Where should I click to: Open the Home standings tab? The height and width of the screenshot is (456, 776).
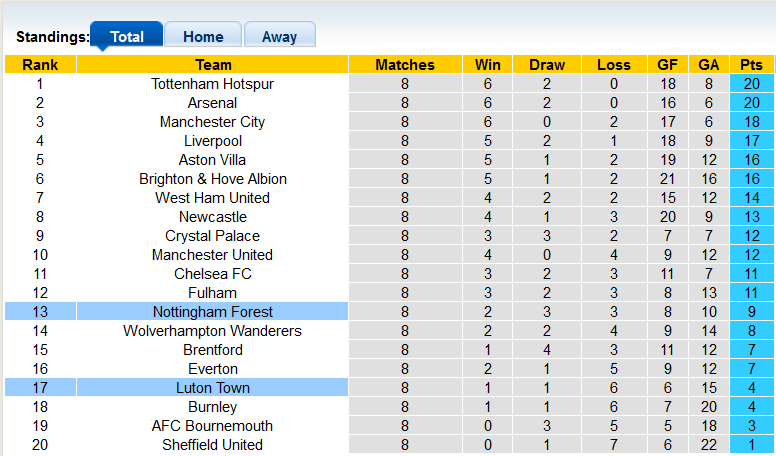(x=203, y=36)
